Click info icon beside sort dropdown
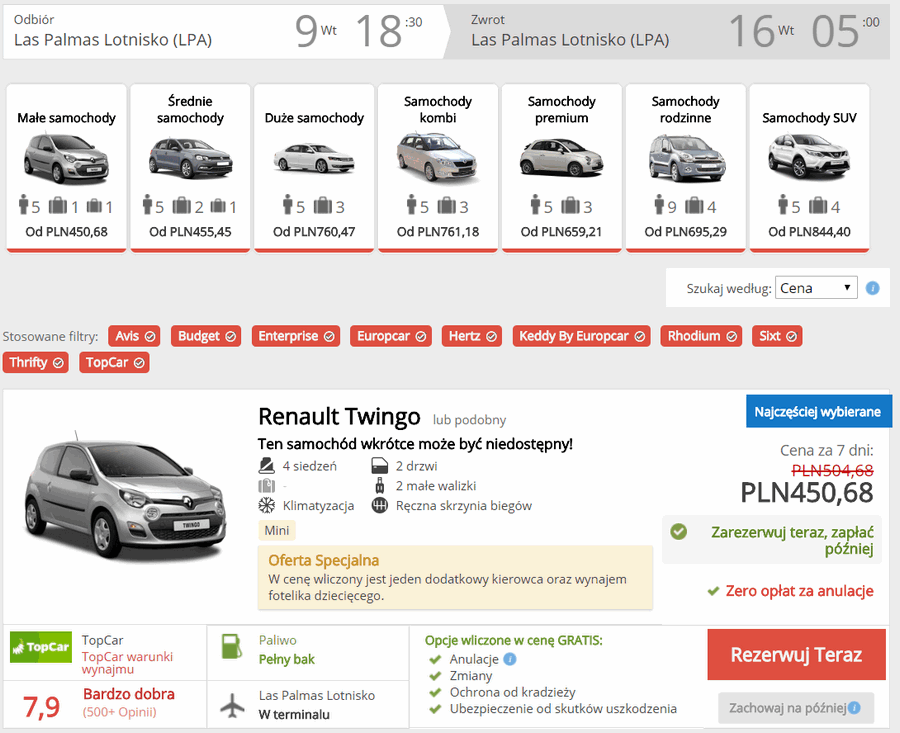Image resolution: width=900 pixels, height=733 pixels. (x=872, y=288)
